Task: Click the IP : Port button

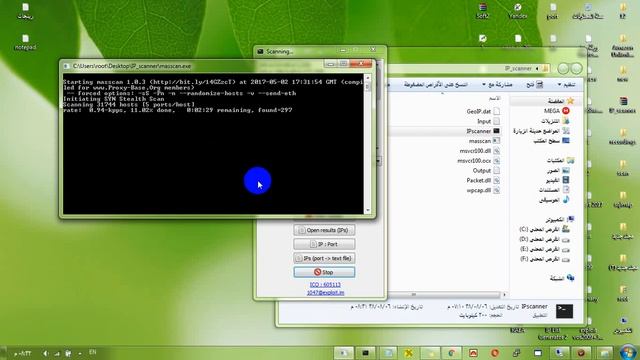Action: [324, 244]
